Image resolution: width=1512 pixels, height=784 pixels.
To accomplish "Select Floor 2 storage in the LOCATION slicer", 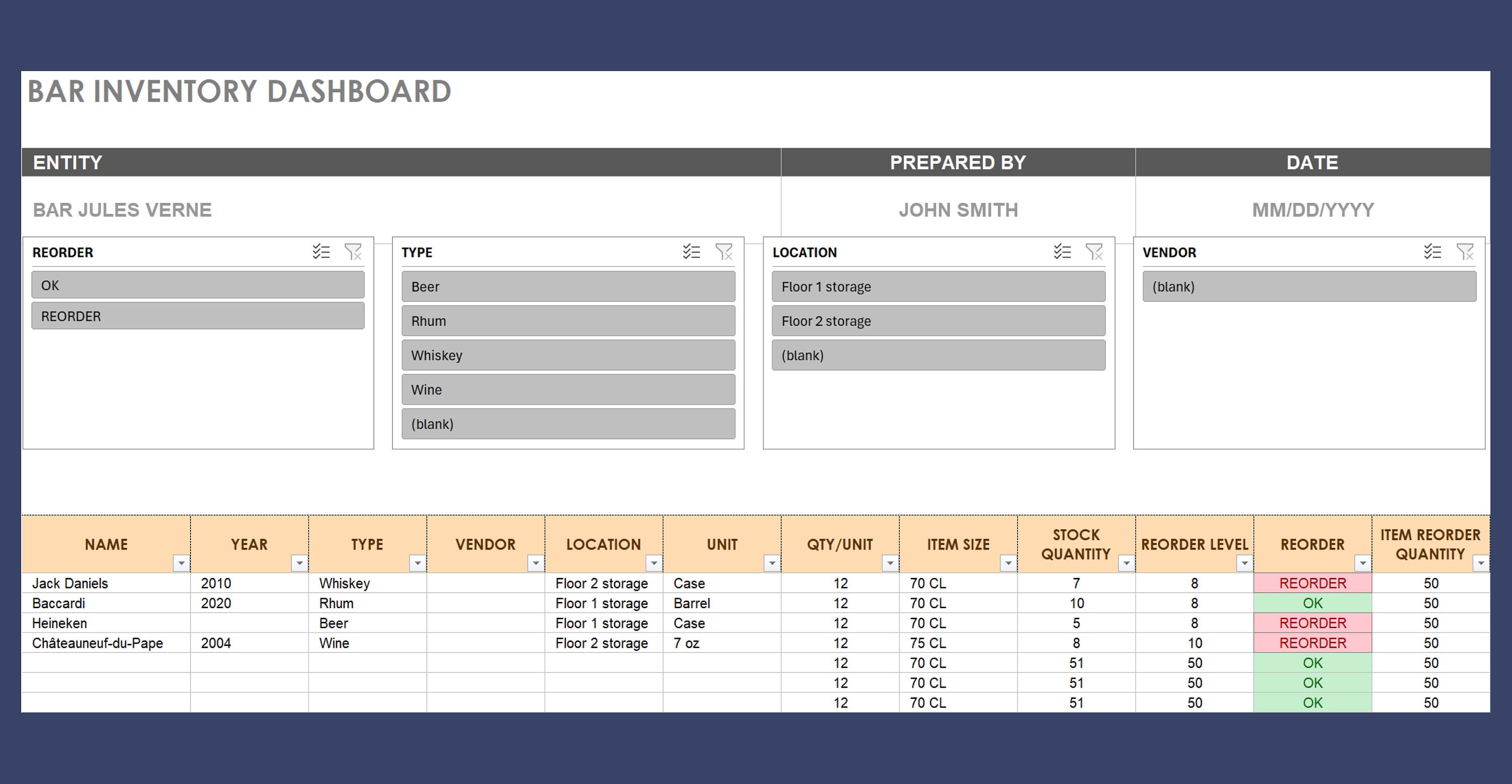I will point(937,320).
